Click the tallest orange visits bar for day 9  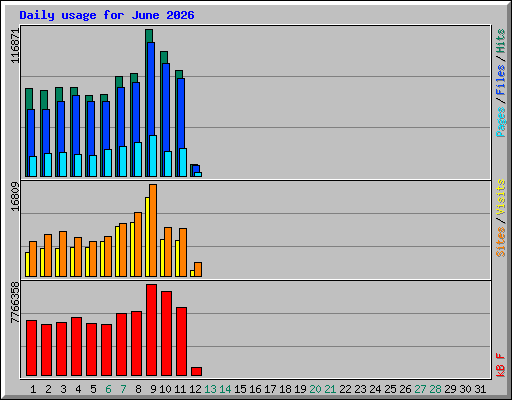pos(153,230)
